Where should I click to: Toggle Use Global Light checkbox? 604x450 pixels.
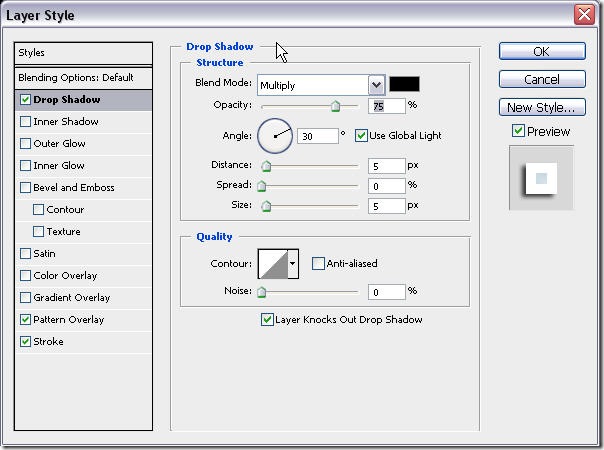pos(361,136)
